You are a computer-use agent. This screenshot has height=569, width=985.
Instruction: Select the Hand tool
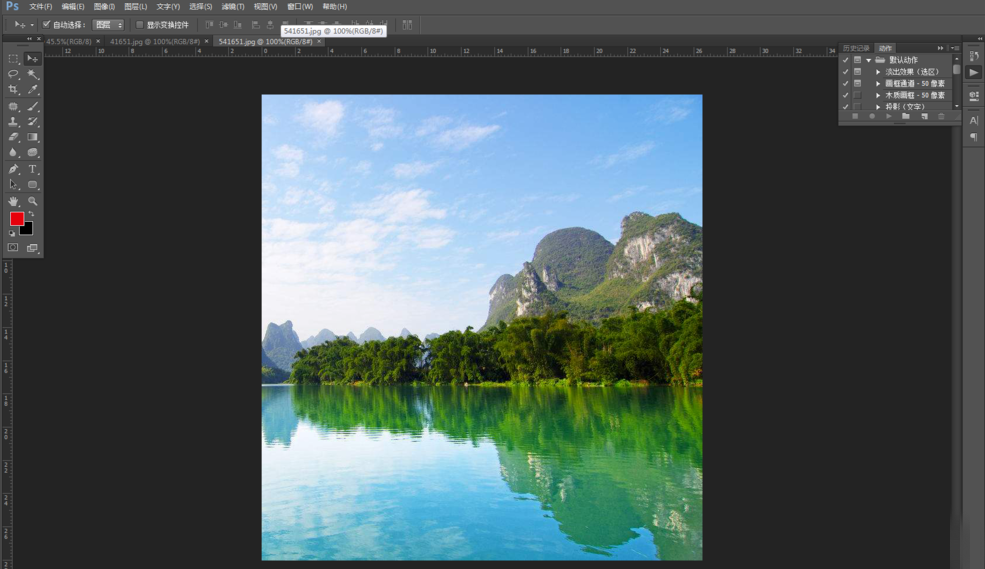(13, 201)
